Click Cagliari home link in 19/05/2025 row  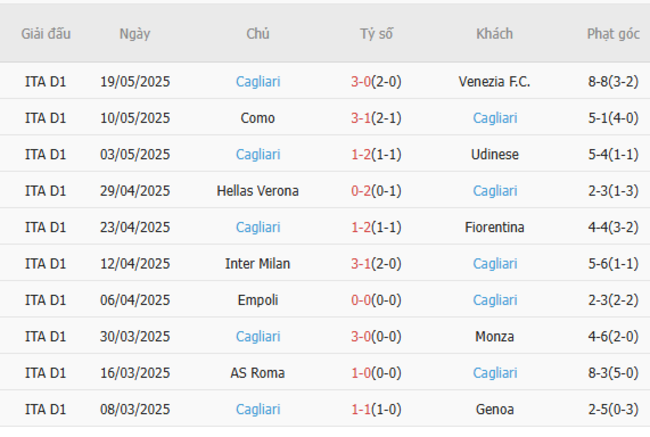[258, 81]
